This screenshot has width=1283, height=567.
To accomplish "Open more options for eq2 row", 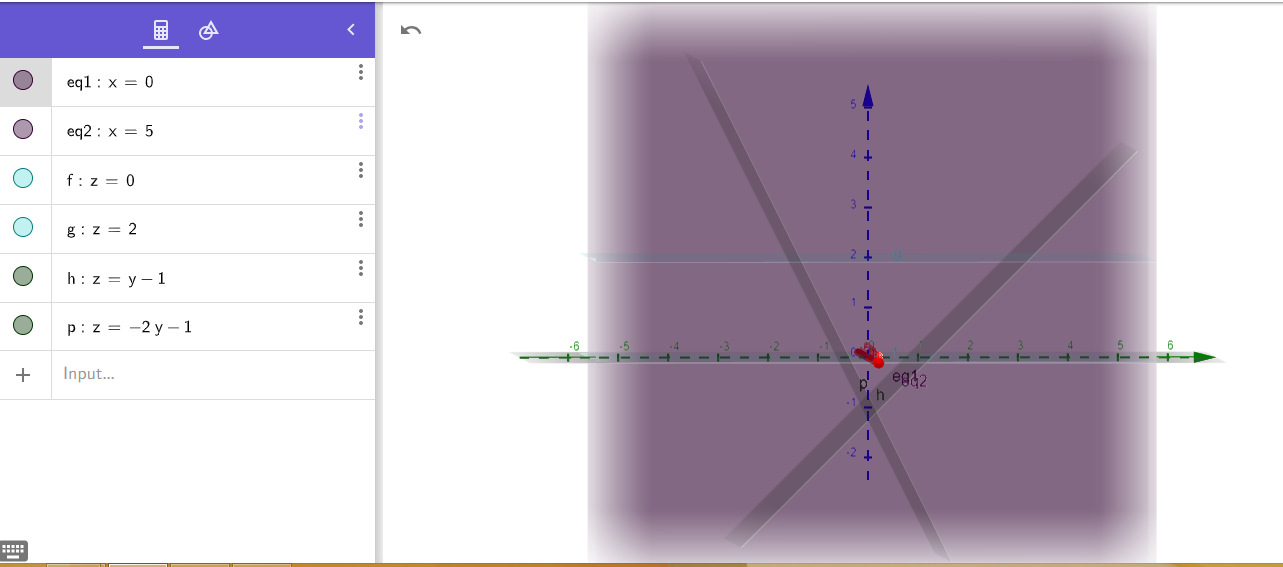I will coord(360,121).
